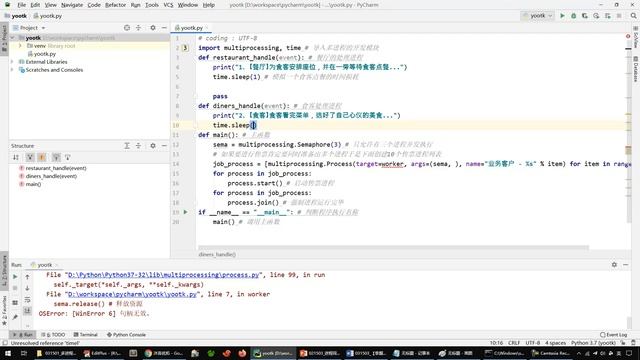Toggle layout restore icon in Run sidebar
Screen dimensions: 640x360
click(x=15, y=302)
